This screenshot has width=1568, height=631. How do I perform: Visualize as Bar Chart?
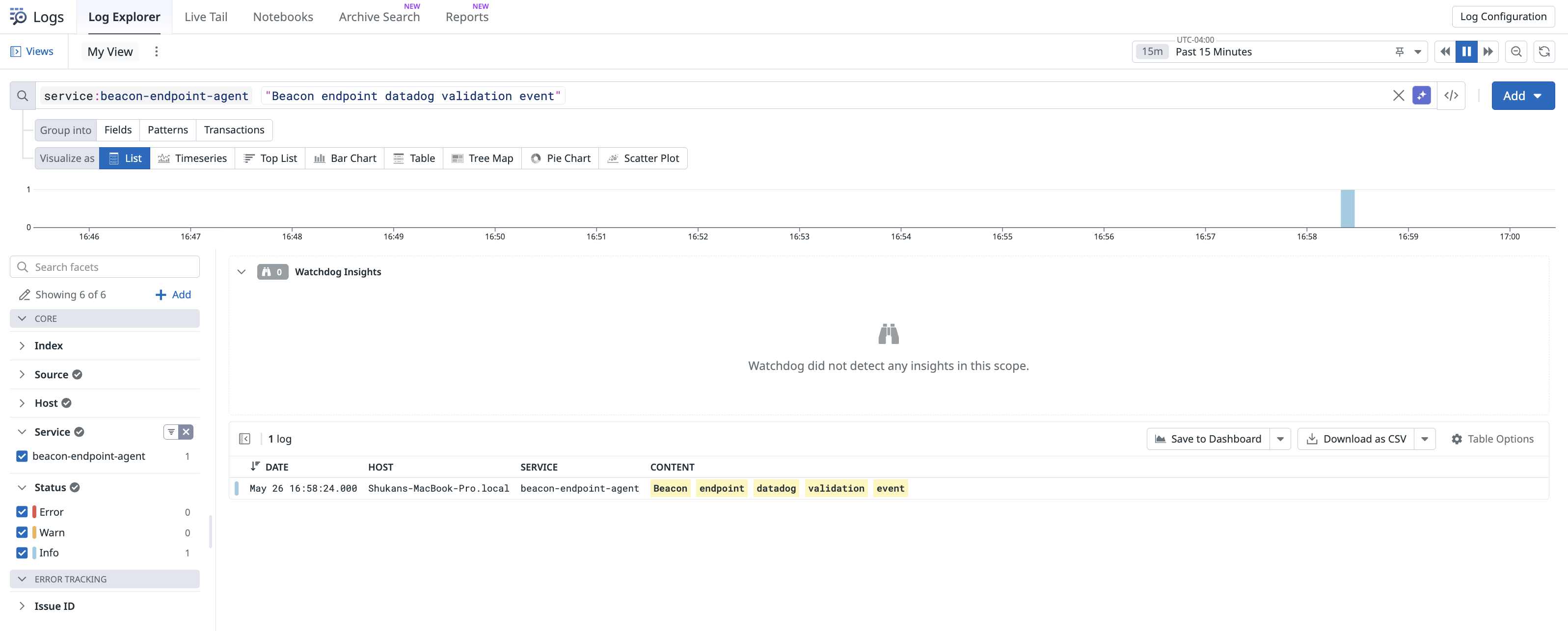pos(345,158)
